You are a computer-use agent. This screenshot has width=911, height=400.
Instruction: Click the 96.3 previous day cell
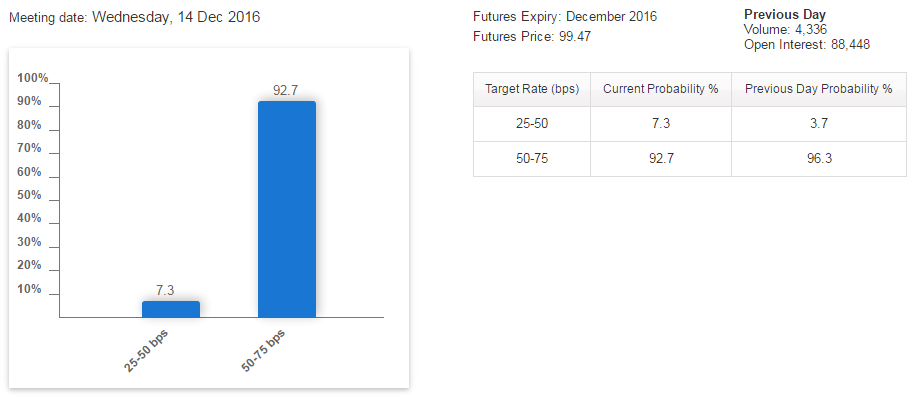[818, 159]
